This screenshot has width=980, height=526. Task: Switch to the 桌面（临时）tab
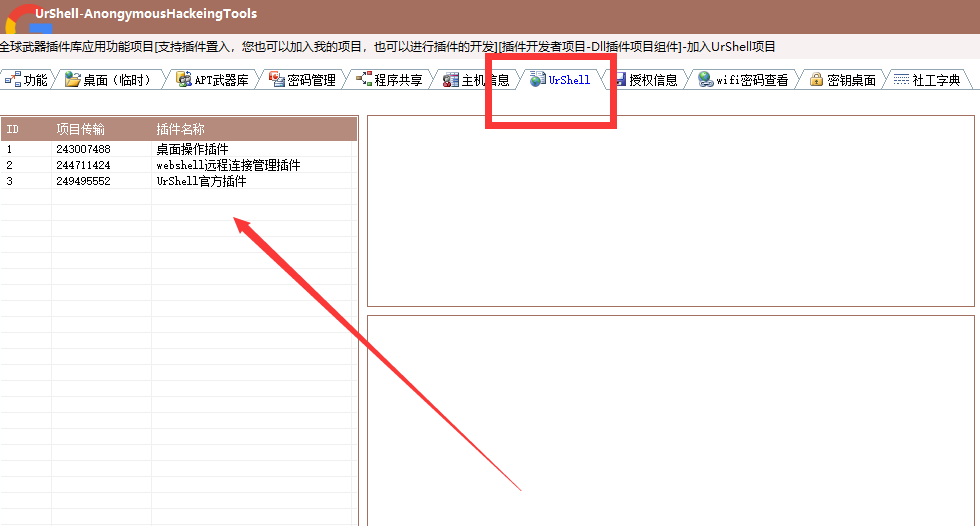click(110, 80)
